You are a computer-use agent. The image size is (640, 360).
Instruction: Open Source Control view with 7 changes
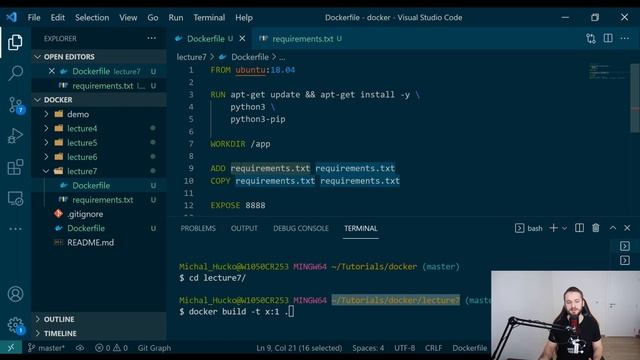pyautogui.click(x=16, y=105)
